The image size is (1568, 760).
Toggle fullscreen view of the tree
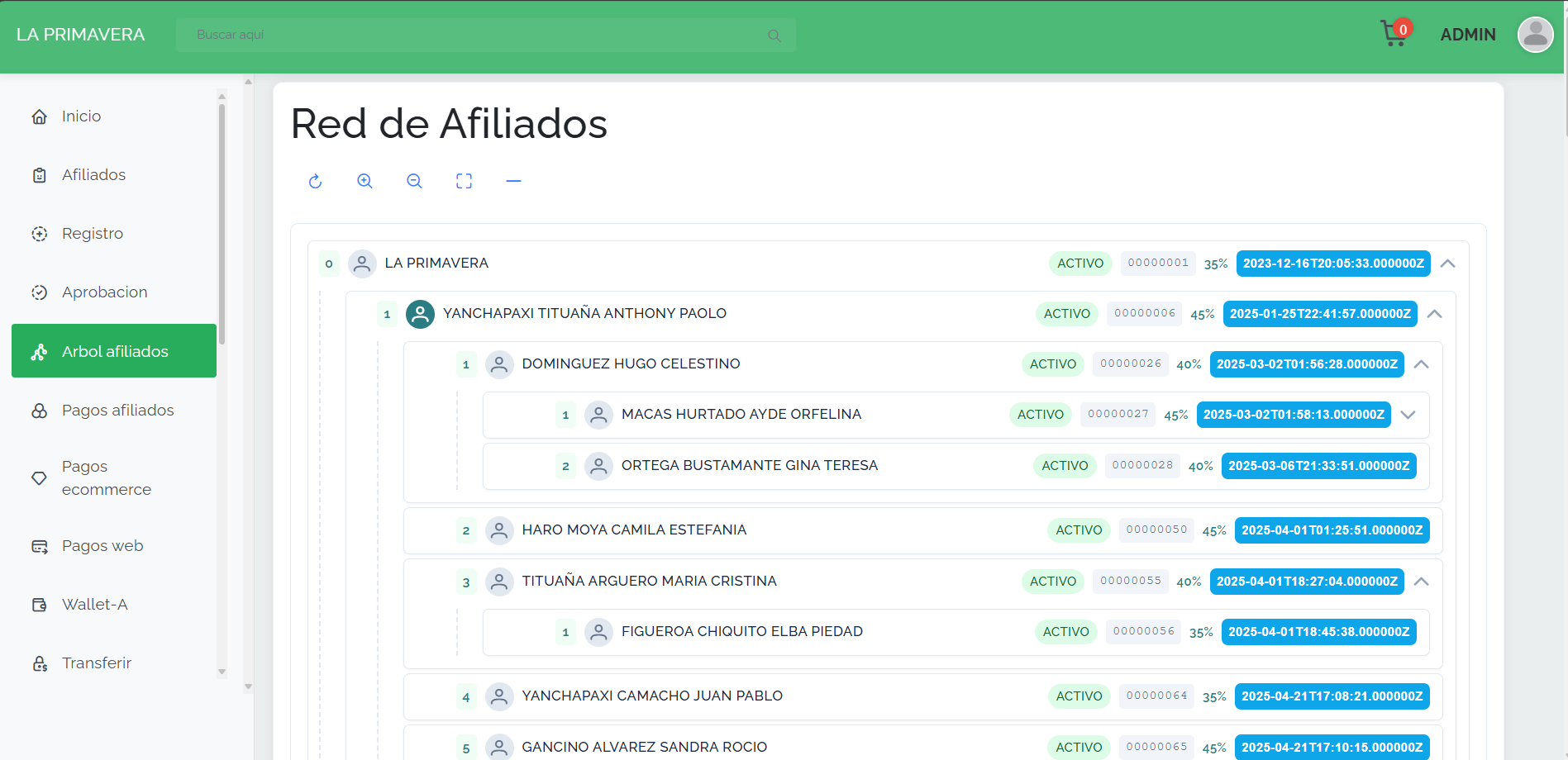pos(464,182)
